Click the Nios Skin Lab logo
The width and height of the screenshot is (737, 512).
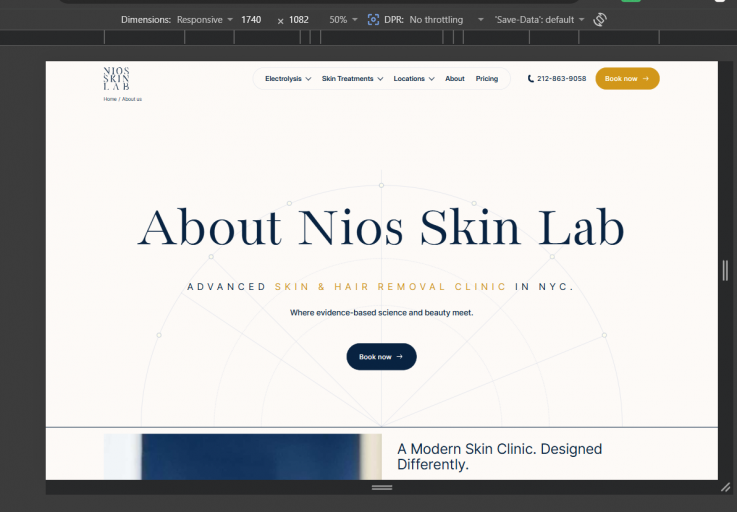(116, 78)
